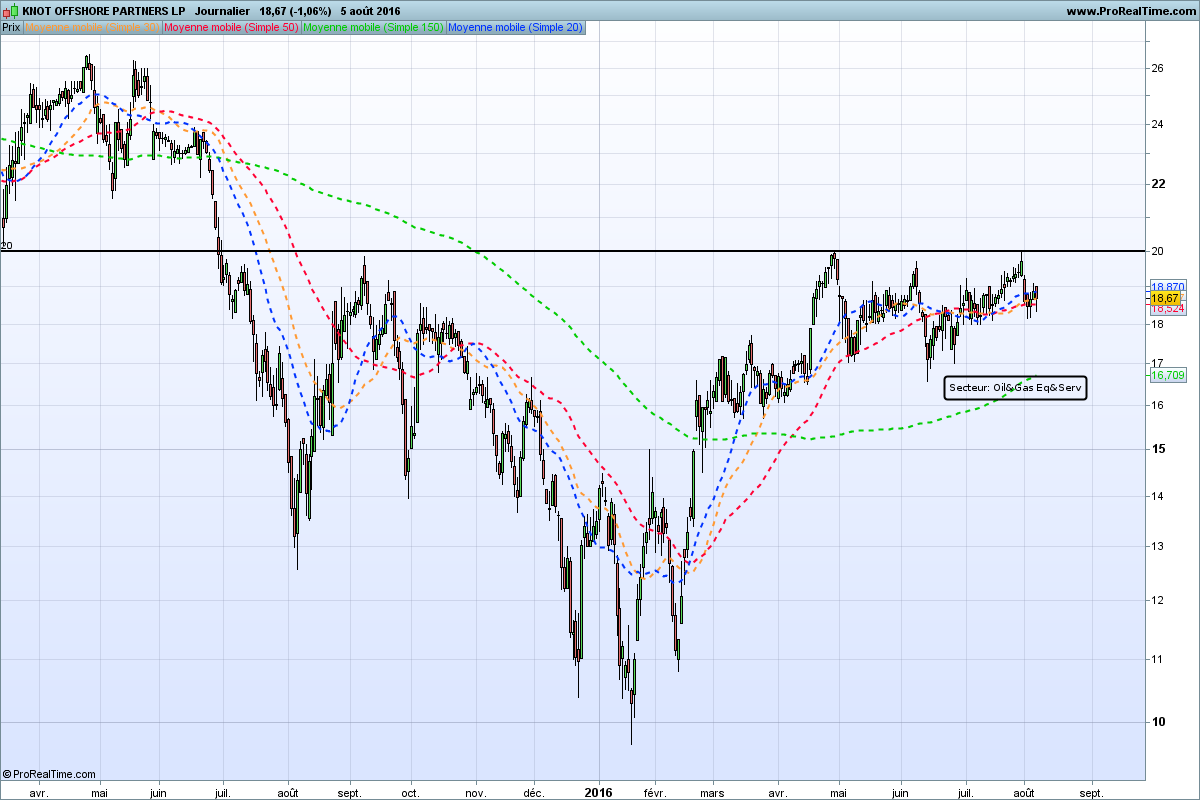This screenshot has height=800, width=1200.
Task: Click the 2016 year label on time axis
Action: tap(598, 791)
